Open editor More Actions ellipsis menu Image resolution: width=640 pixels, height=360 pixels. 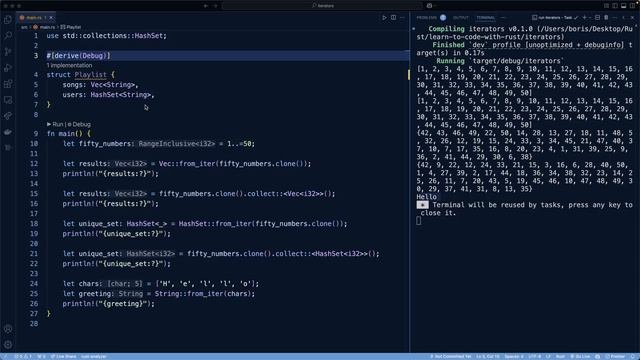click(x=402, y=18)
